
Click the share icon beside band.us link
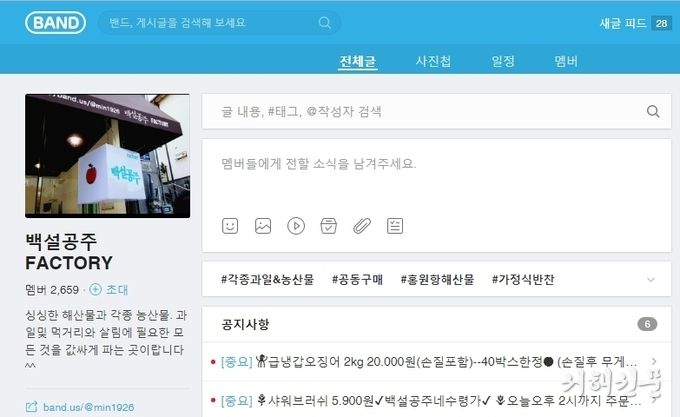click(31, 407)
